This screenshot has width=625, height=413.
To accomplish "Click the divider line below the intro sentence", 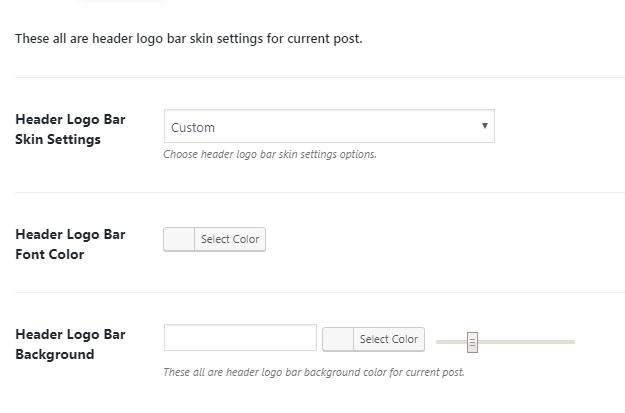I will click(320, 77).
